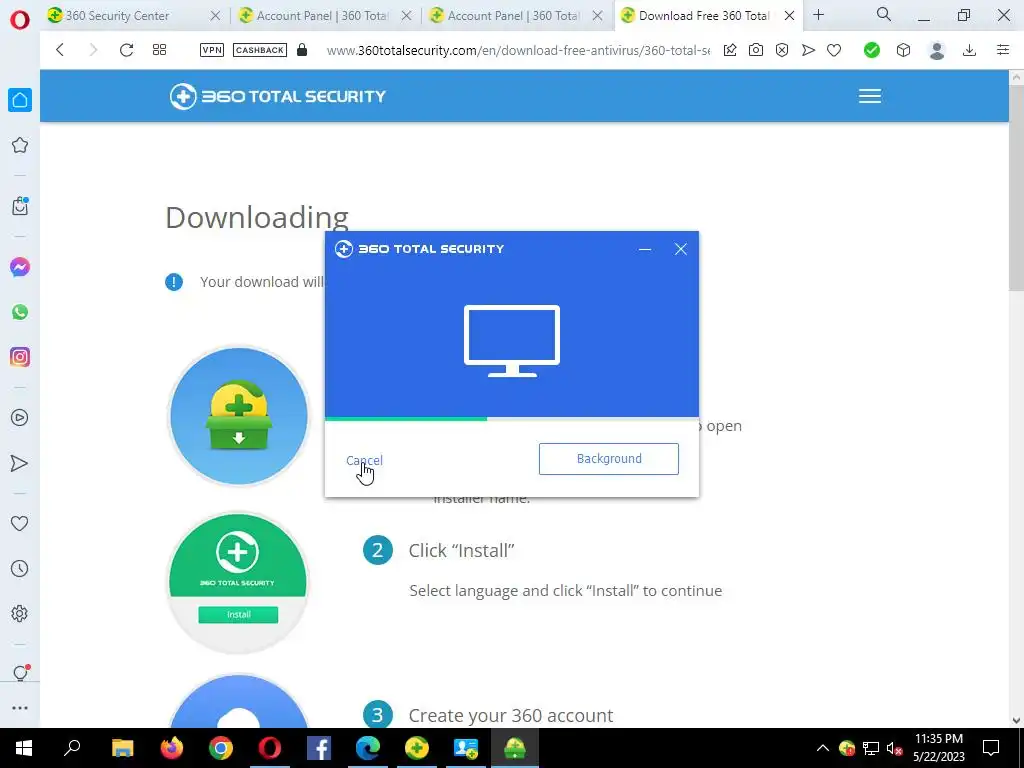Open sidebar heart bookmarks icon
Screen dimensions: 1024x768
pyautogui.click(x=20, y=524)
